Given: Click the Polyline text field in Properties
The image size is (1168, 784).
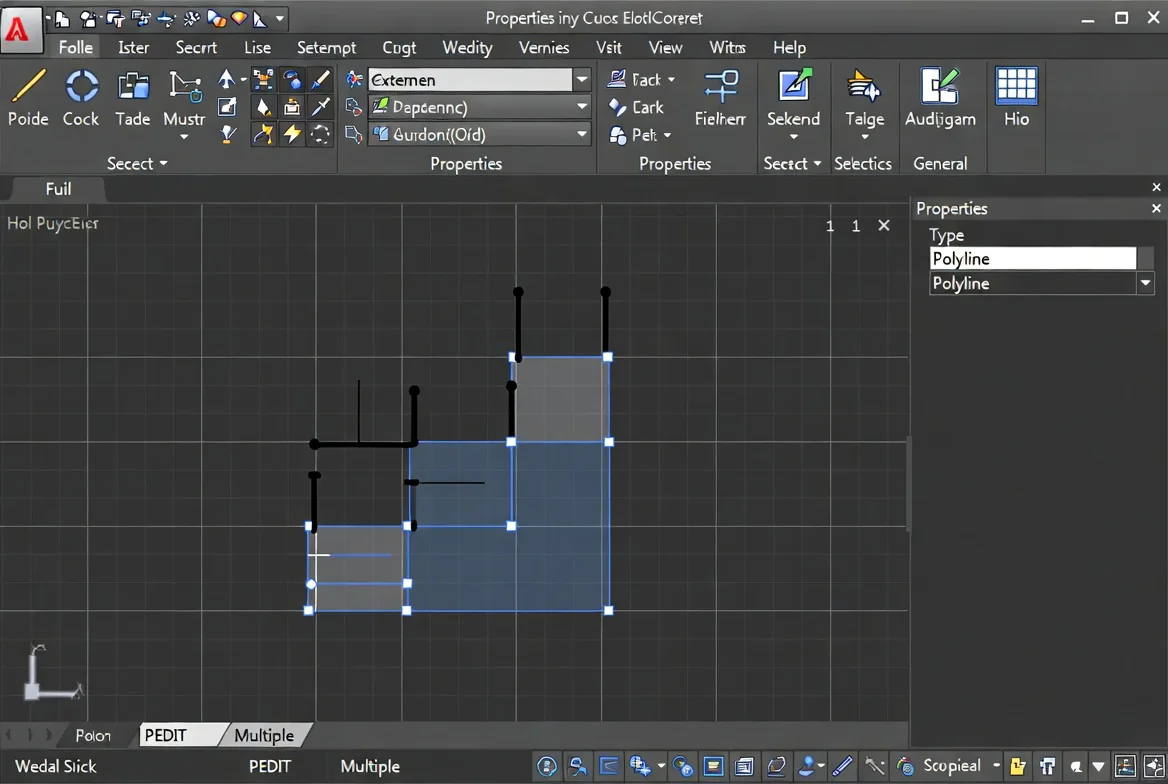Looking at the screenshot, I should click(1032, 259).
